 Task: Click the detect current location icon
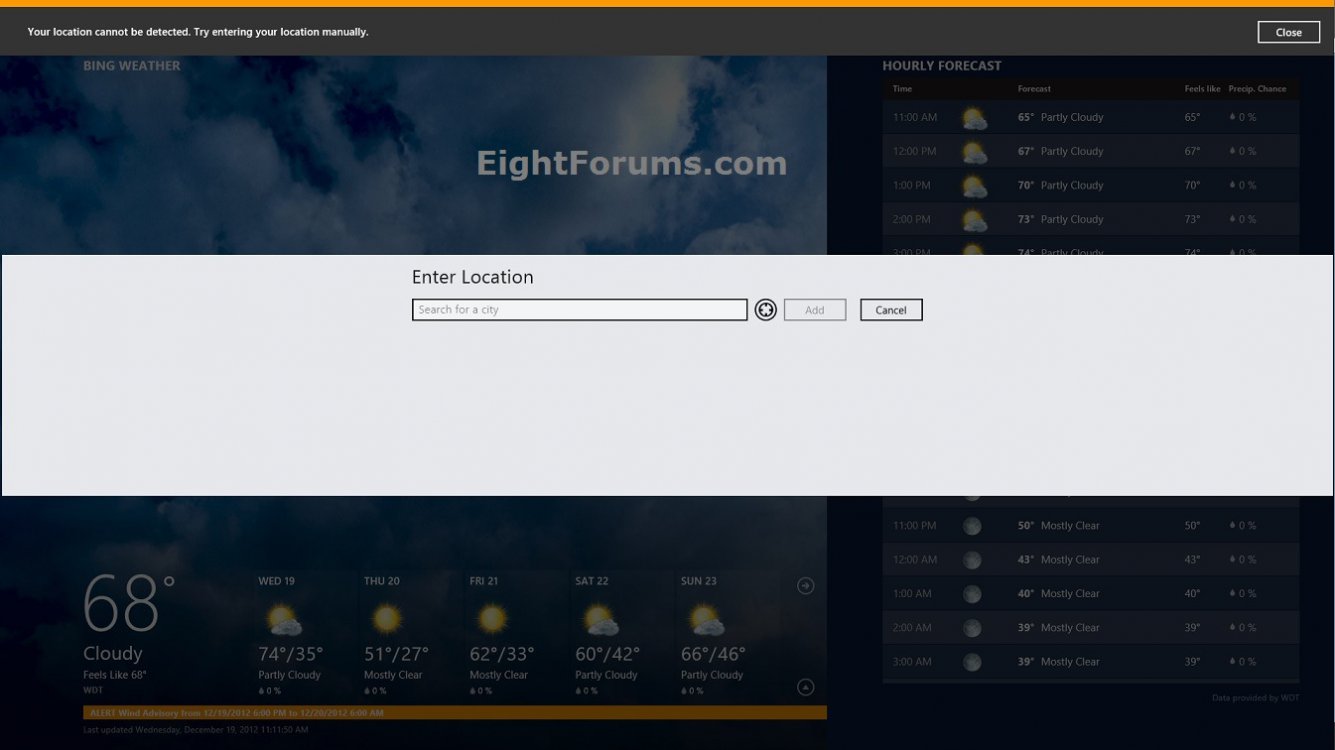tap(766, 310)
